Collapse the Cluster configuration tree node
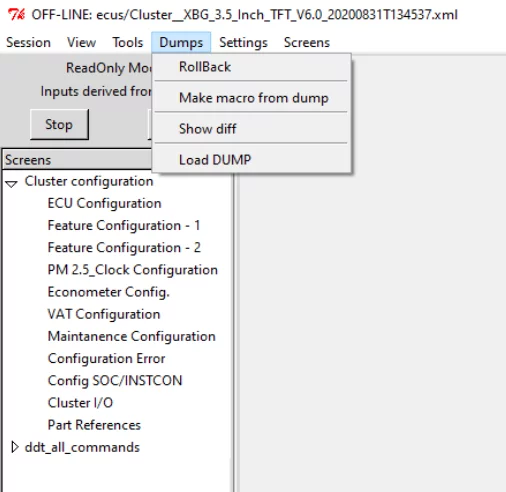This screenshot has width=506, height=492. [x=12, y=183]
